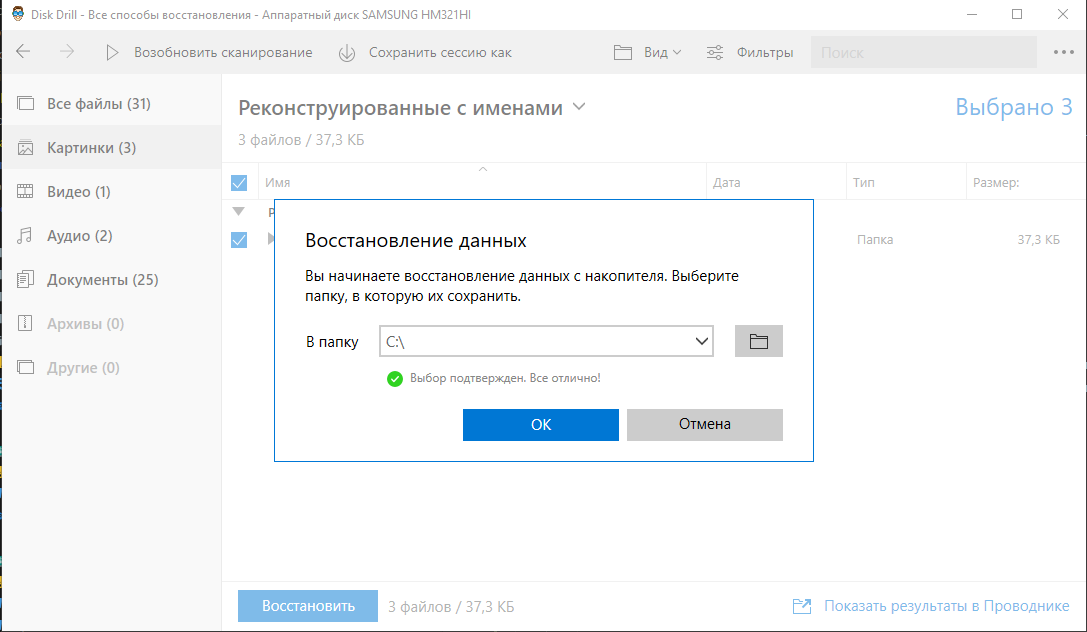The width and height of the screenshot is (1087, 632).
Task: Click the save session download icon
Action: pos(347,52)
